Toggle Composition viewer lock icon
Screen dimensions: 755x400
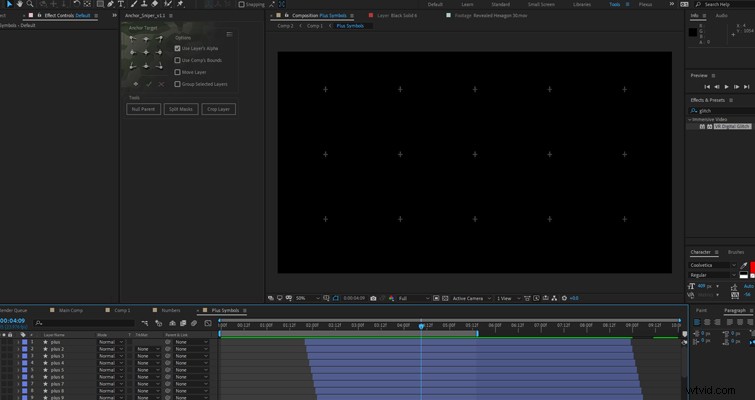(x=286, y=15)
